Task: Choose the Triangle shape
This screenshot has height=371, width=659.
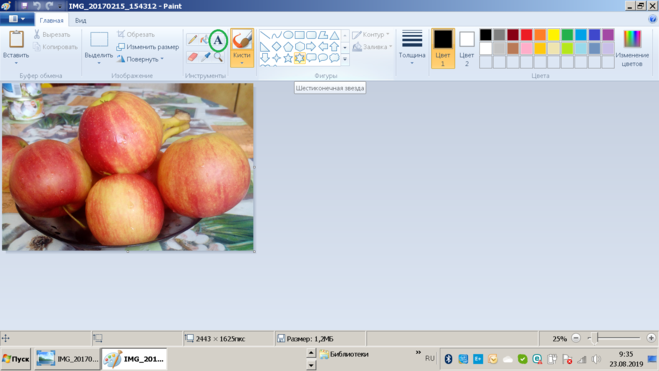Action: click(x=334, y=35)
